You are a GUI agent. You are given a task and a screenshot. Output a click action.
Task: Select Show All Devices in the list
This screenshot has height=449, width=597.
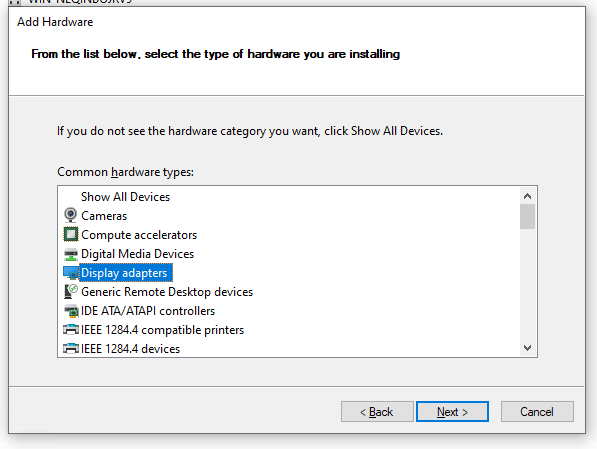pos(125,197)
